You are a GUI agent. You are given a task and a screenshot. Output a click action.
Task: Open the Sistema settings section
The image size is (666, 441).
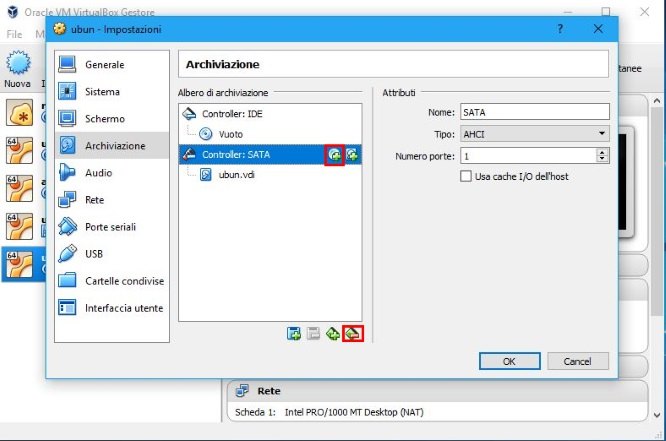pos(102,92)
